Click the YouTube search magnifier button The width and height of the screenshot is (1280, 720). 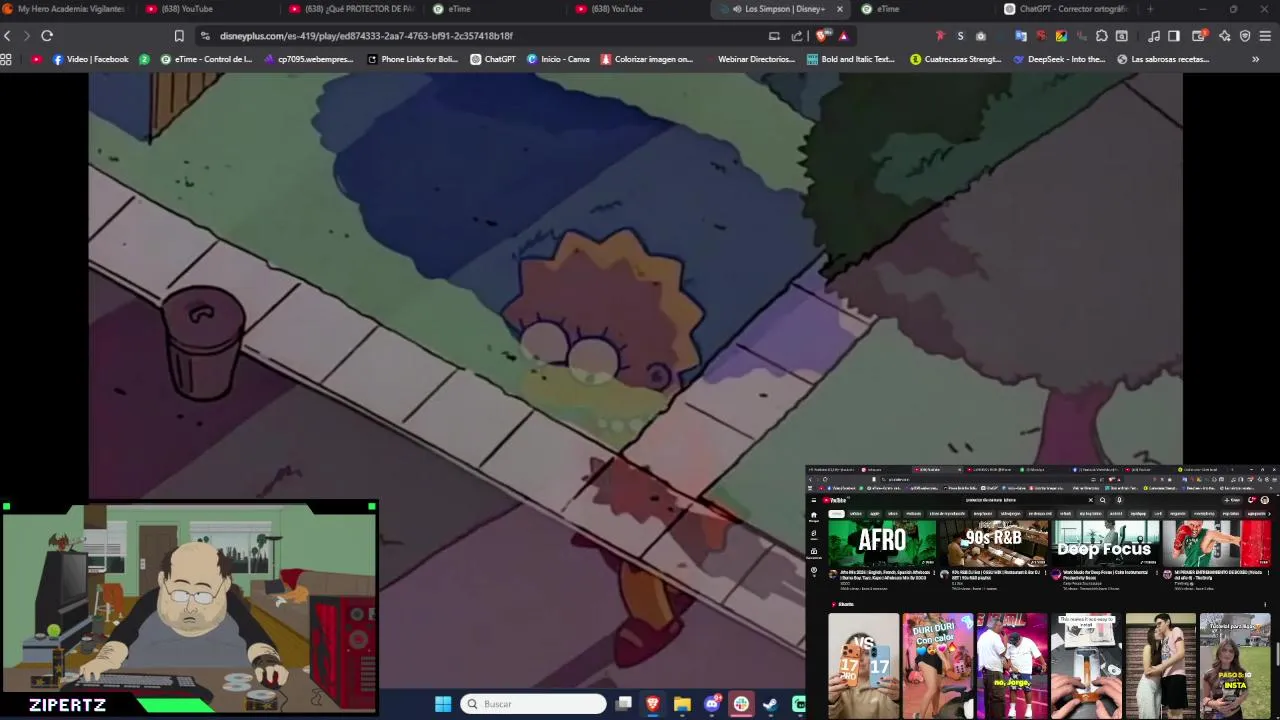click(x=1103, y=500)
